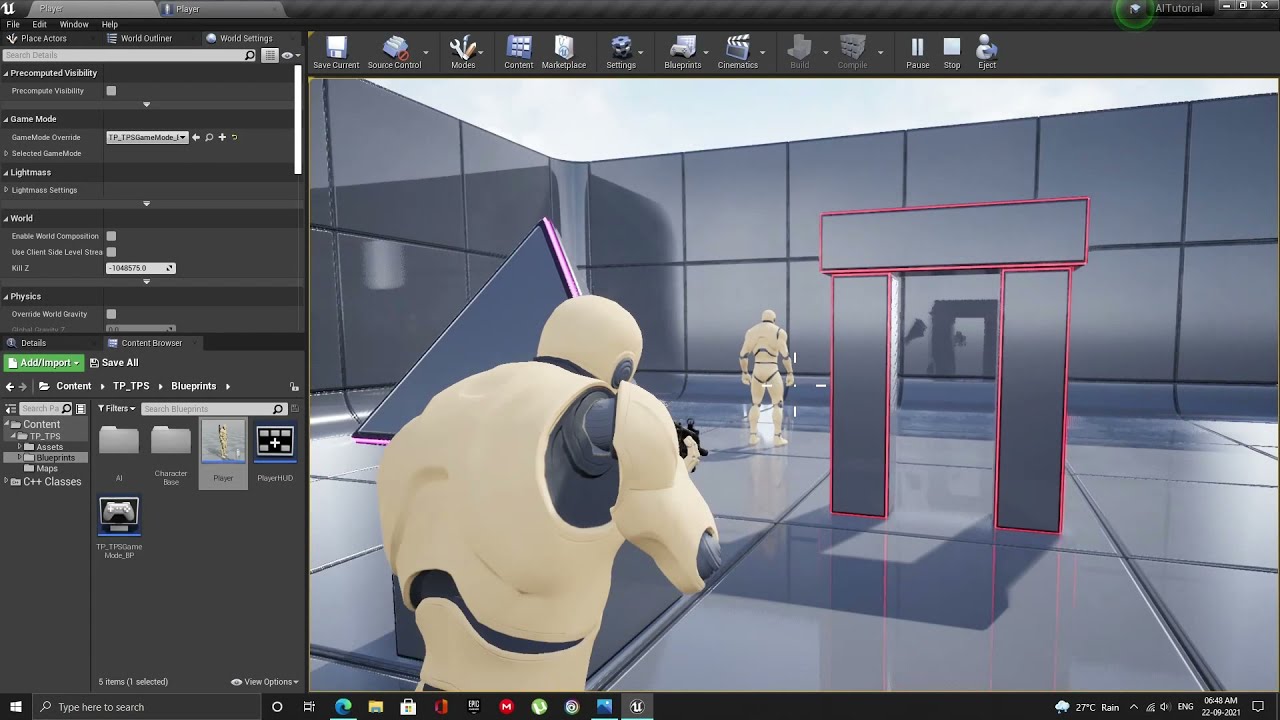Viewport: 1280px width, 720px height.
Task: Open the File menu
Action: (13, 24)
